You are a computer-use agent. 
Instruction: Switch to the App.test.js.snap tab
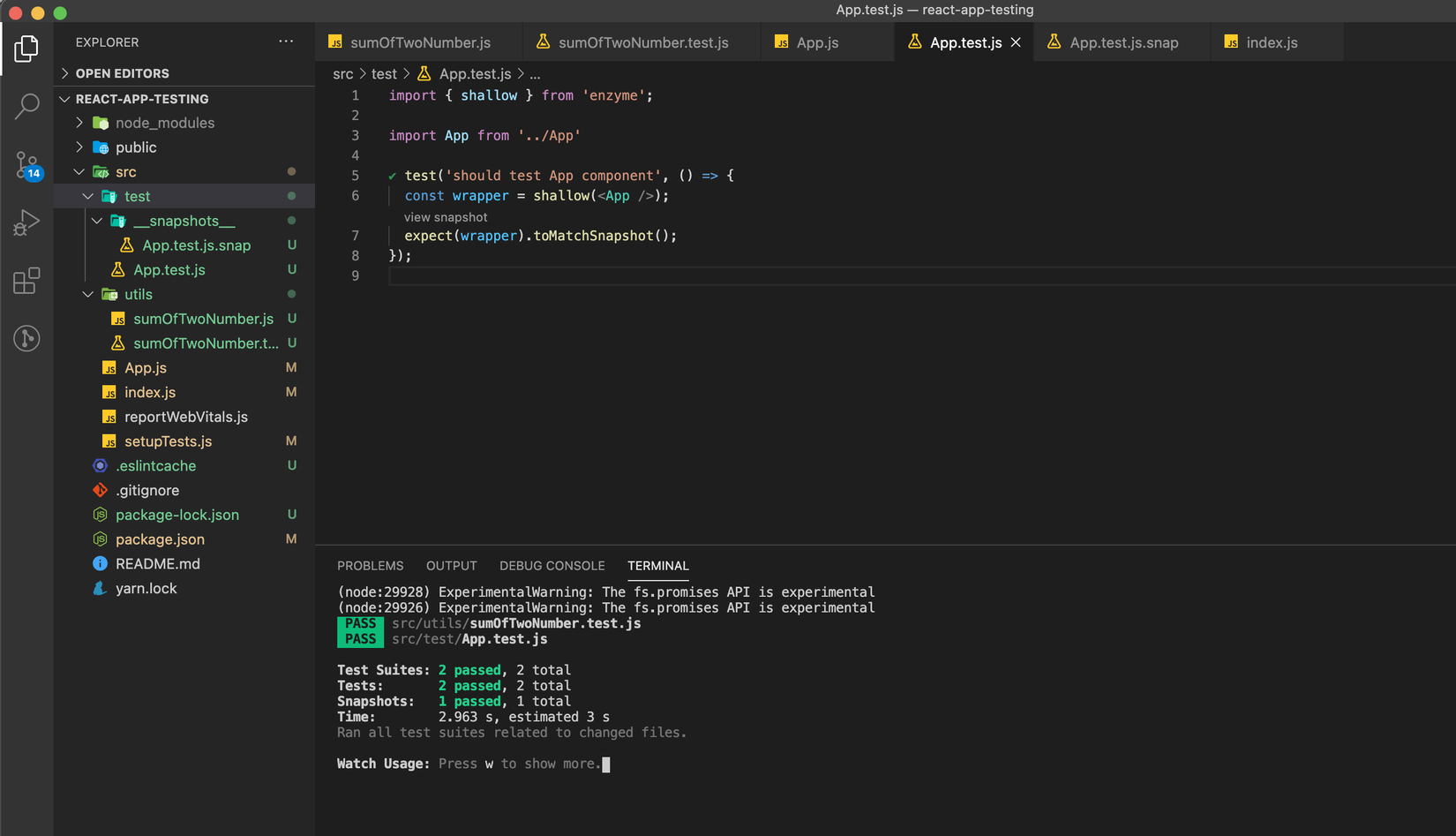[x=1122, y=42]
